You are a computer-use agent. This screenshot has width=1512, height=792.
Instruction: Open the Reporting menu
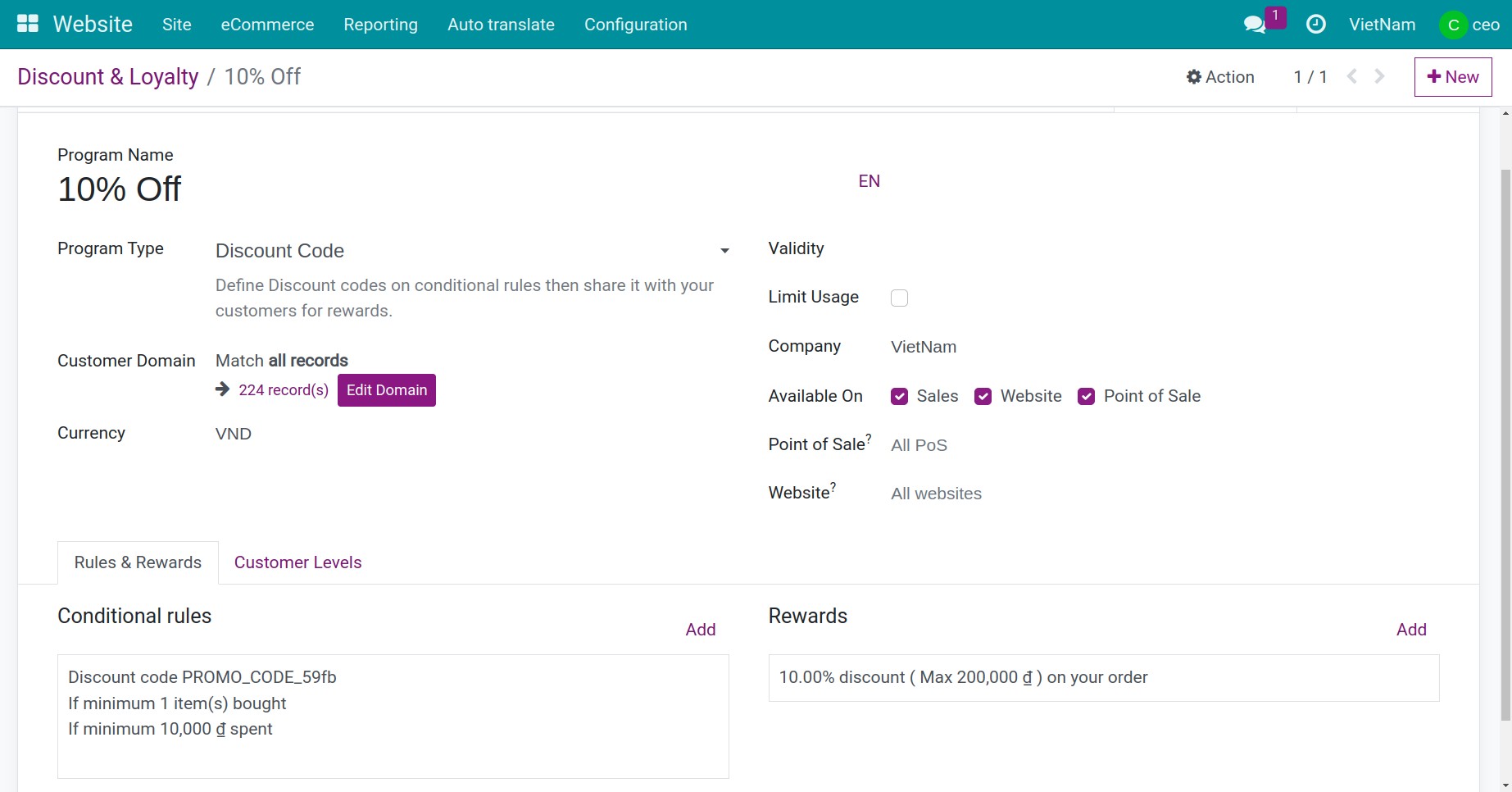[380, 25]
